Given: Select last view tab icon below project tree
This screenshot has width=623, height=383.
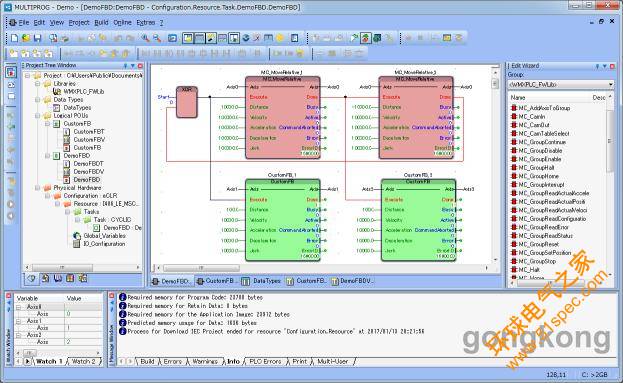Looking at the screenshot, I should click(82, 279).
